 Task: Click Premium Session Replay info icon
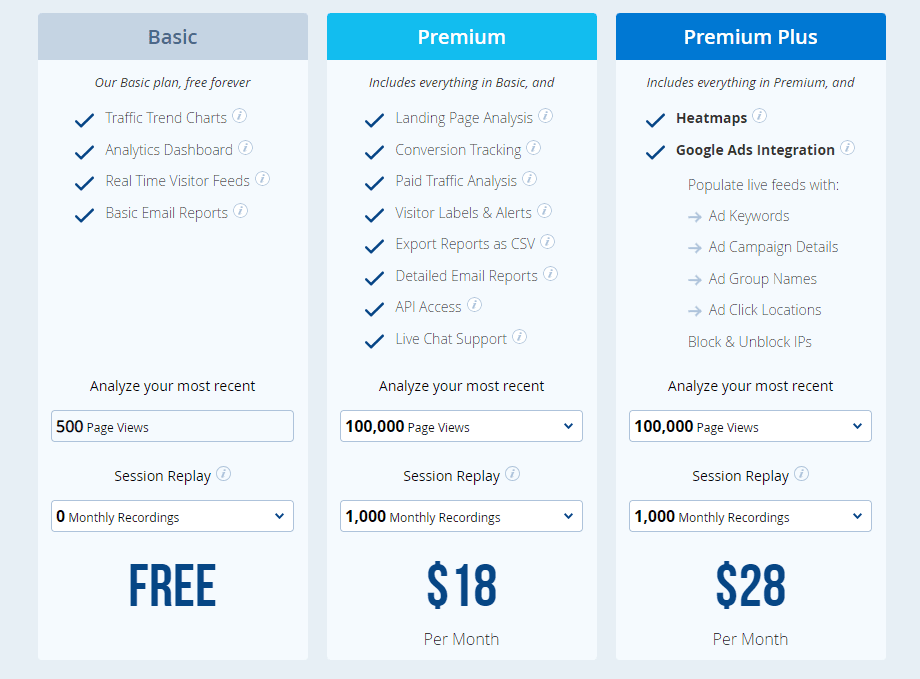pos(513,474)
